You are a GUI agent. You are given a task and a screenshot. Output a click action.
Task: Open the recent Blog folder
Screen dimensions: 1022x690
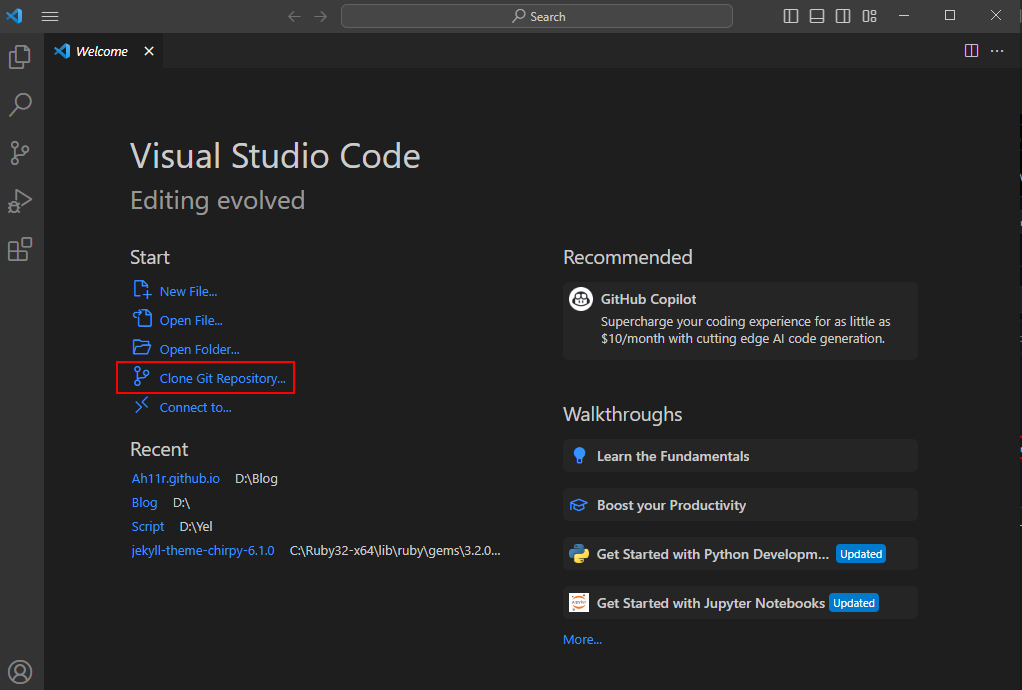pos(144,502)
